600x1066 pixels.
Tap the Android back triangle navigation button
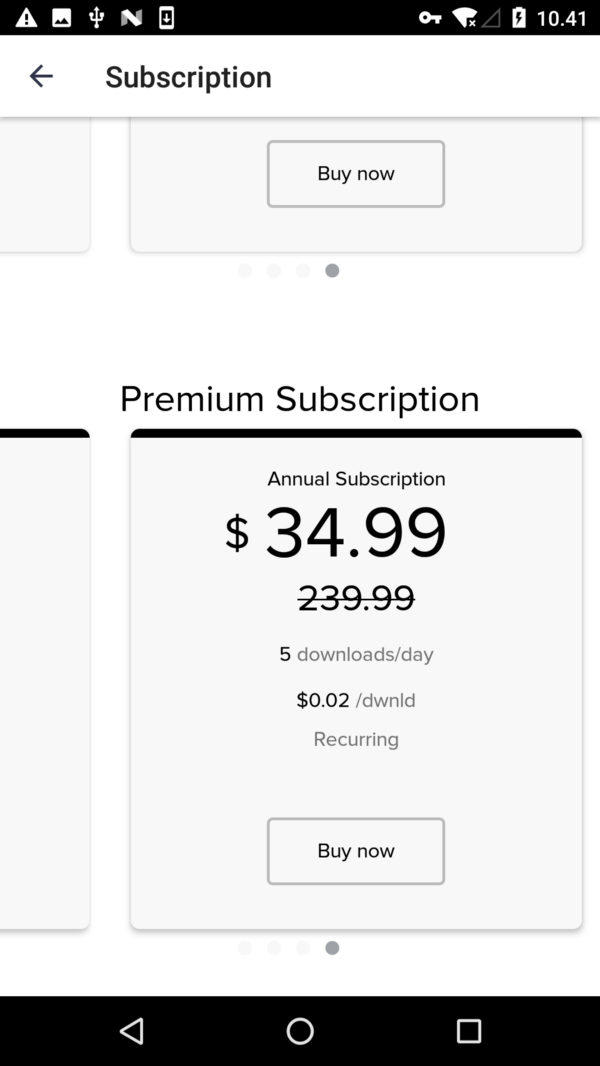point(131,1031)
